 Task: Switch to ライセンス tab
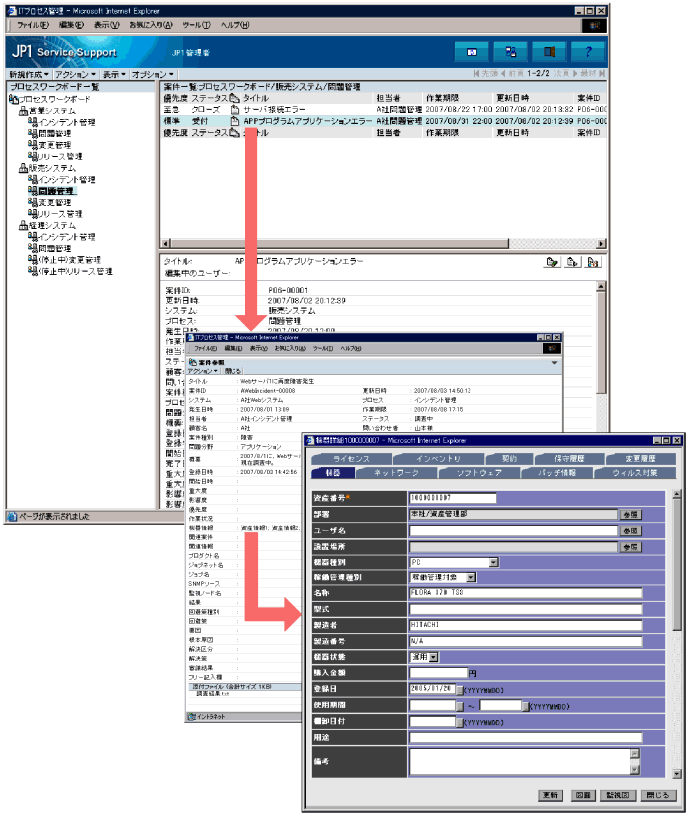click(351, 458)
